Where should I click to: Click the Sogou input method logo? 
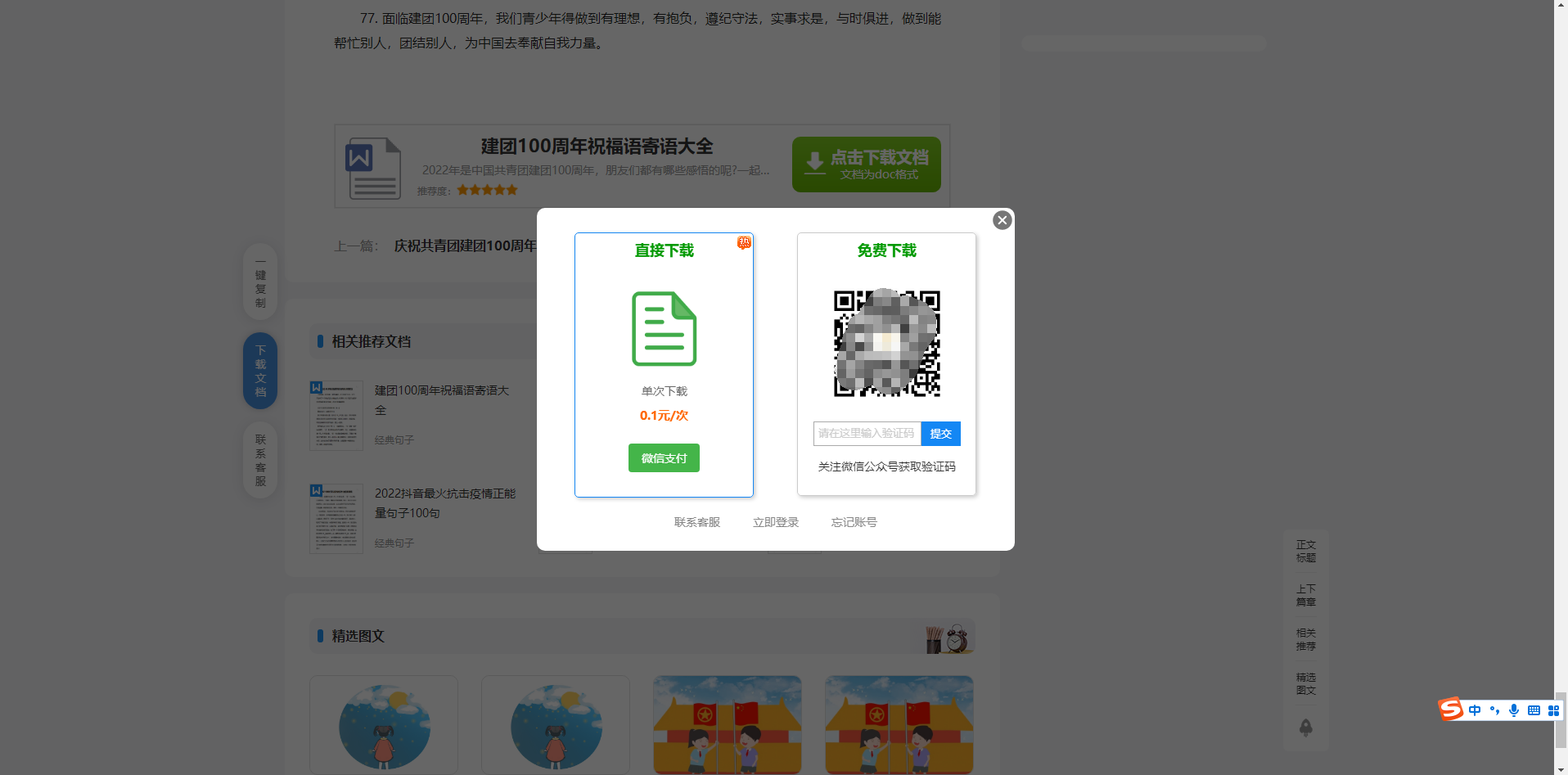(x=1451, y=710)
